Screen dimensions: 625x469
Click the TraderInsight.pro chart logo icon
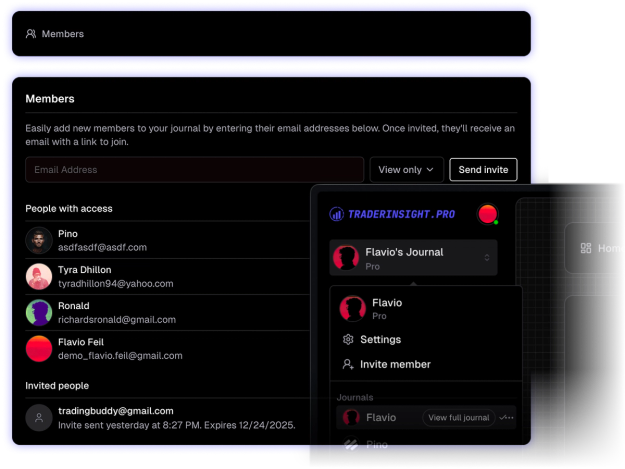336,214
